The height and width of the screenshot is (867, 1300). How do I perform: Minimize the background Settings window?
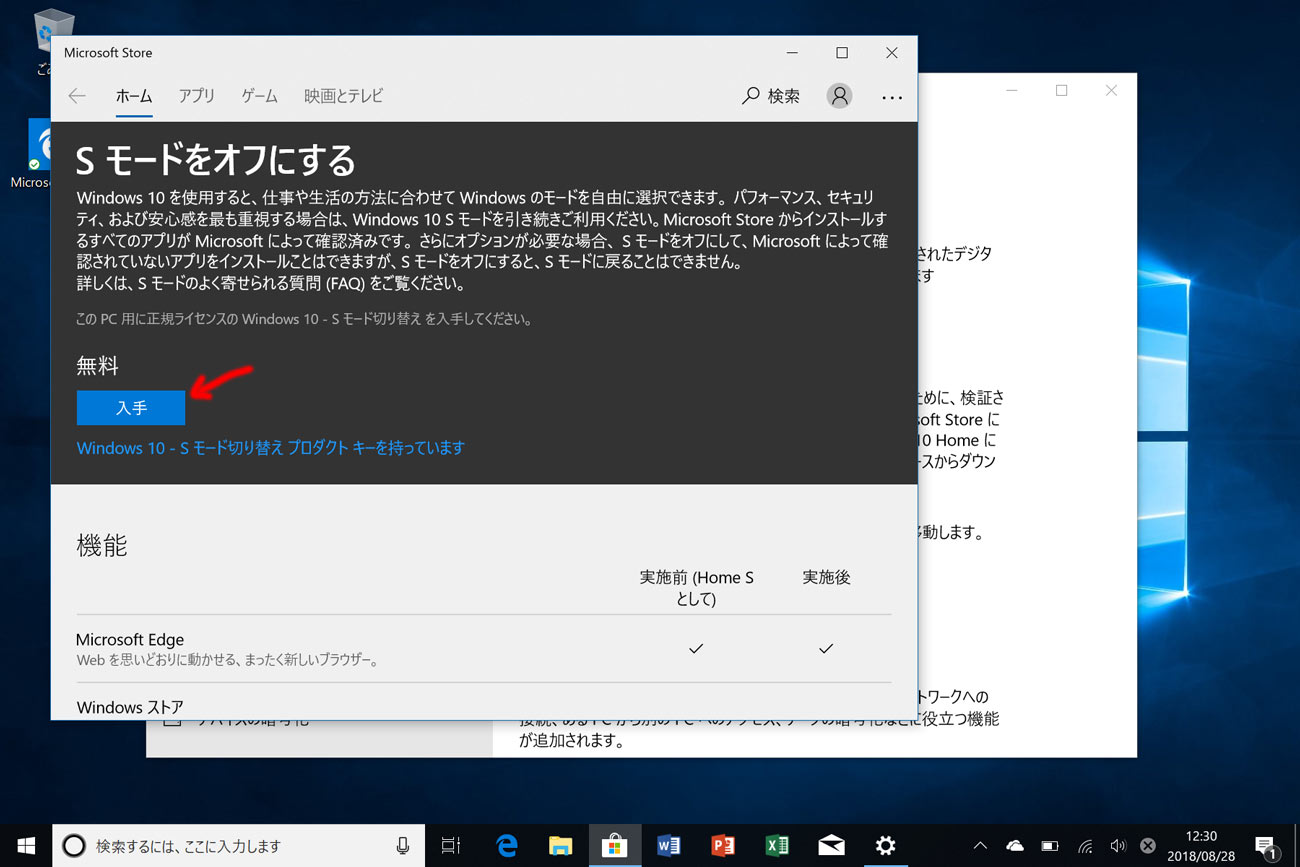1012,91
